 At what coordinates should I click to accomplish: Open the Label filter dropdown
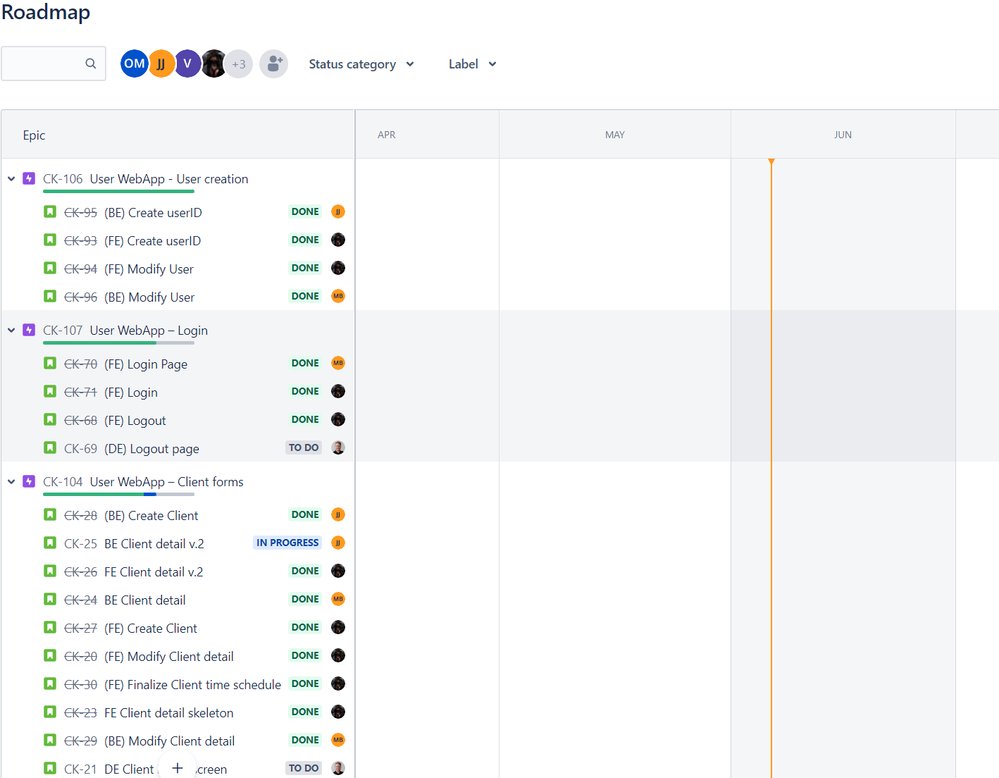pyautogui.click(x=472, y=64)
